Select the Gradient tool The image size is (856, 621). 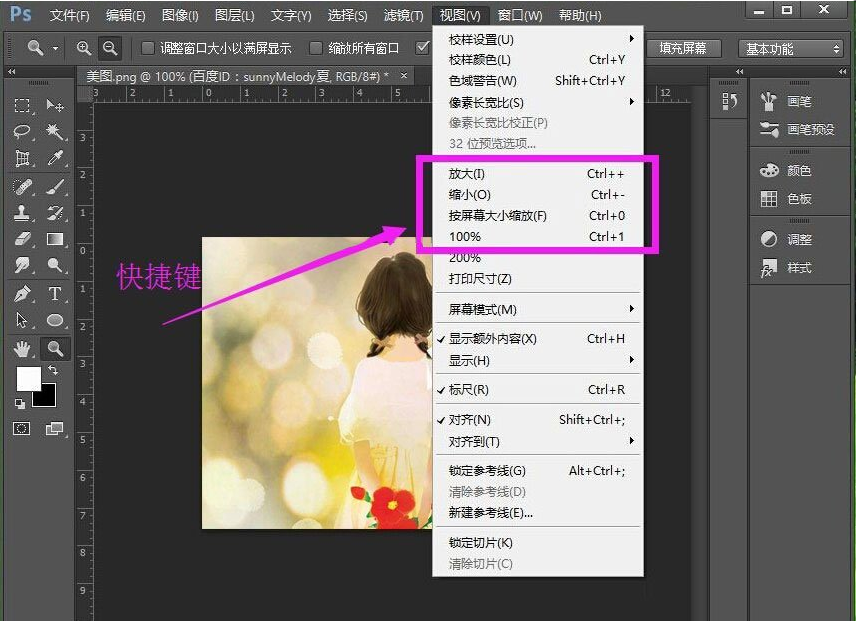pyautogui.click(x=55, y=239)
